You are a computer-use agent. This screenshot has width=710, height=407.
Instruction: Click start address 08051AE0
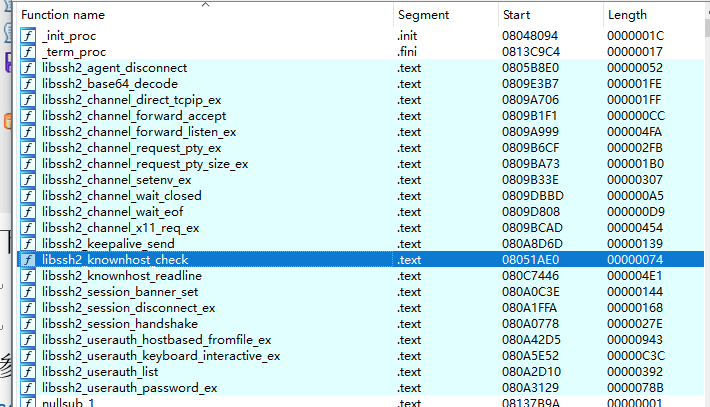tap(530, 260)
